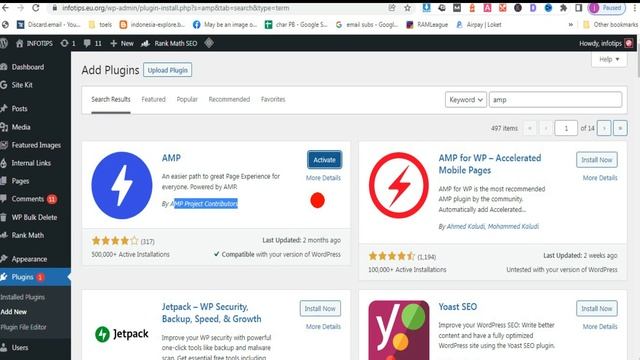Activate the AMP plugin
This screenshot has height=360, width=640.
pyautogui.click(x=324, y=160)
